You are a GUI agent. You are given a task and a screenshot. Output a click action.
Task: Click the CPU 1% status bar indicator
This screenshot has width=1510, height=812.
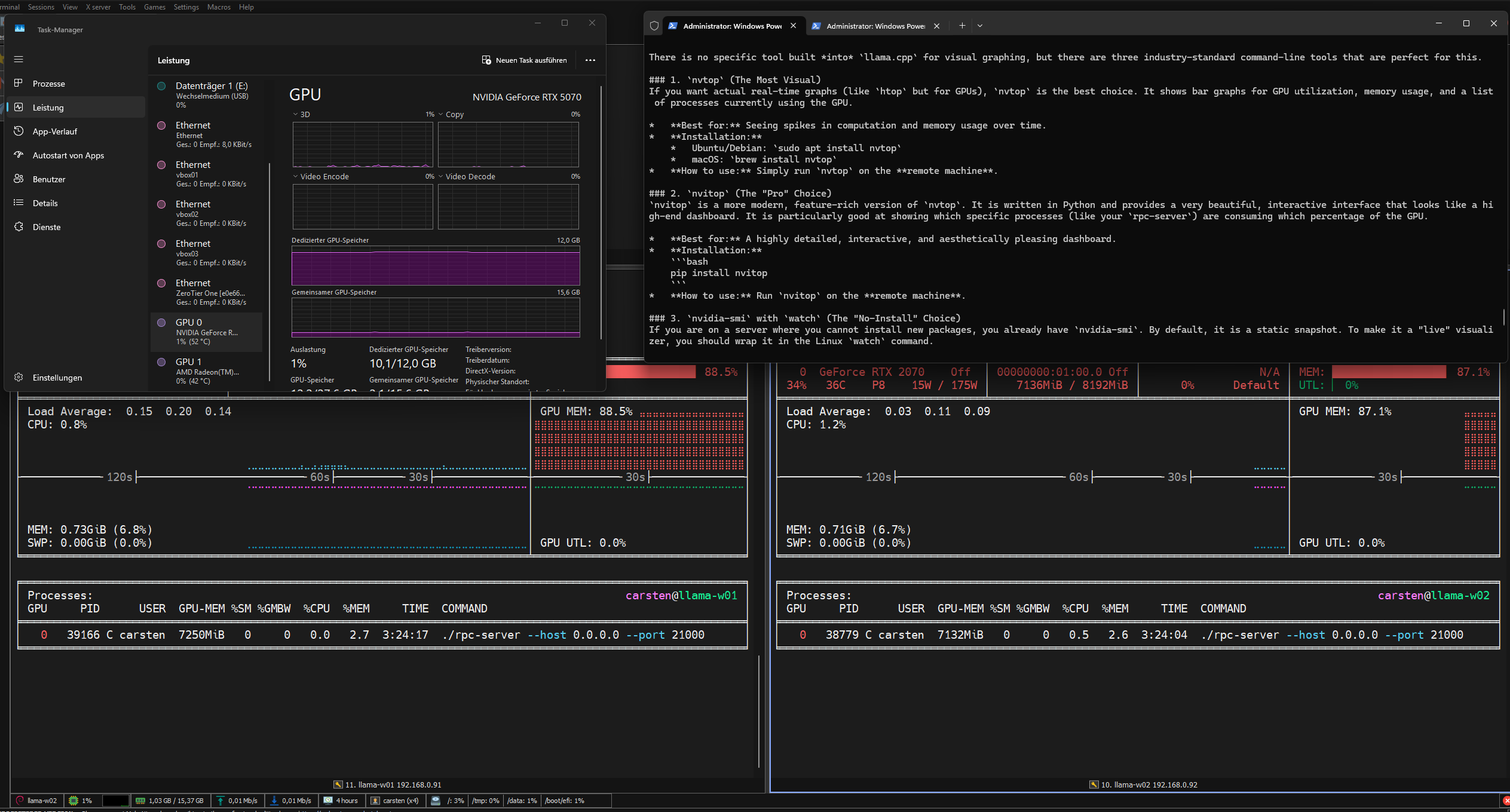pyautogui.click(x=81, y=801)
